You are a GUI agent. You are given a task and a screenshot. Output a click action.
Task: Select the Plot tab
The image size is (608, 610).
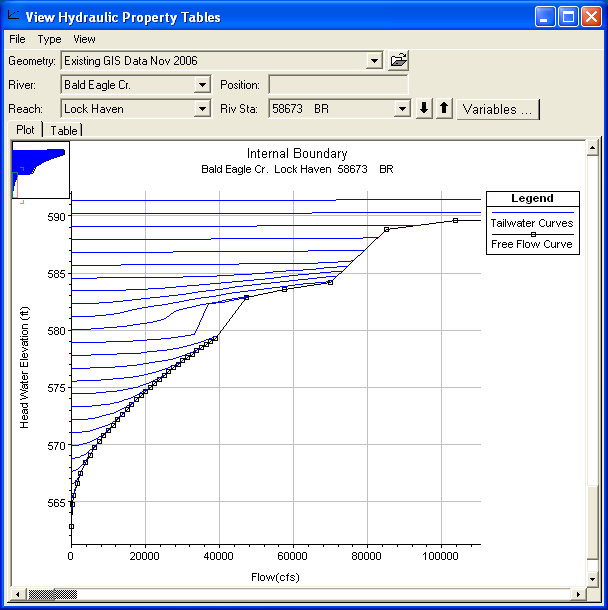click(x=25, y=131)
